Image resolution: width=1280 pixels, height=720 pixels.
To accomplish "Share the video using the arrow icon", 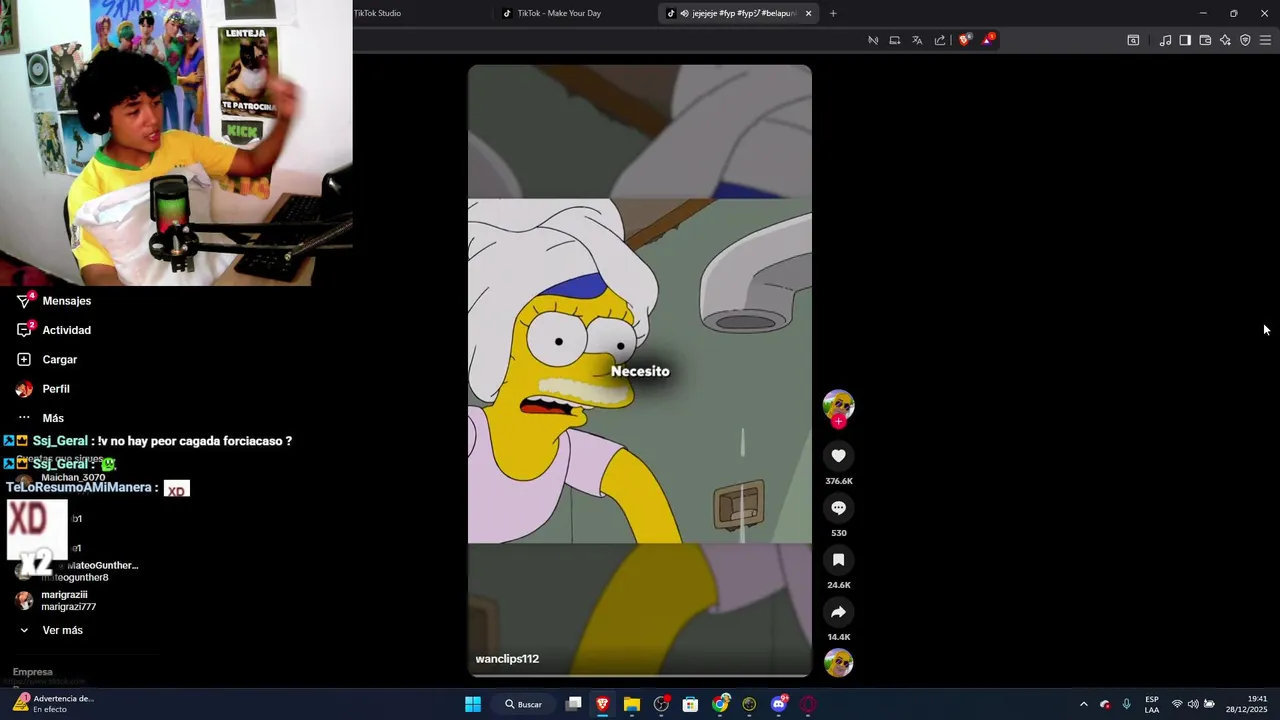I will 838,612.
